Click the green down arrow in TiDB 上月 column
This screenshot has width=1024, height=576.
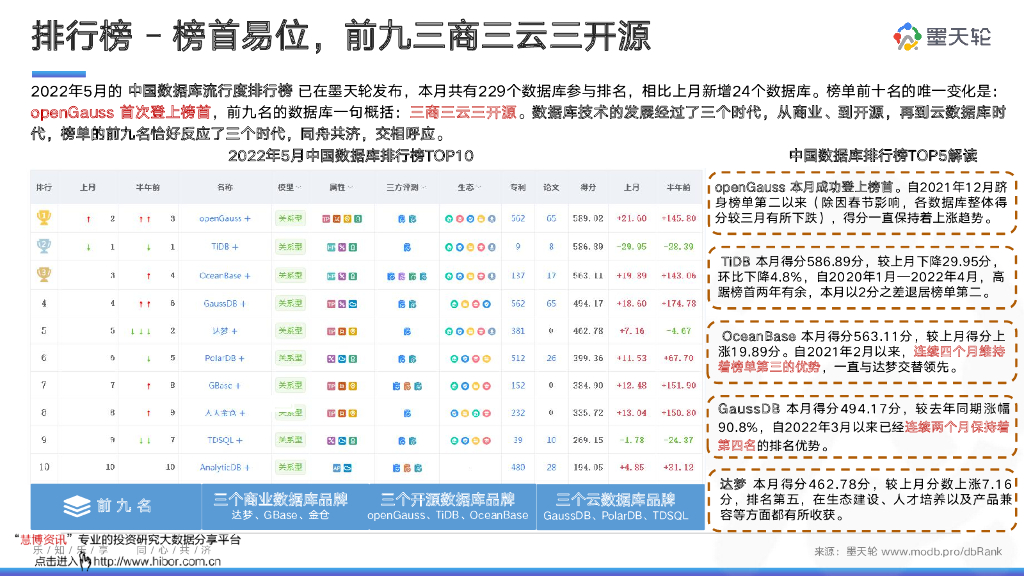[x=88, y=248]
